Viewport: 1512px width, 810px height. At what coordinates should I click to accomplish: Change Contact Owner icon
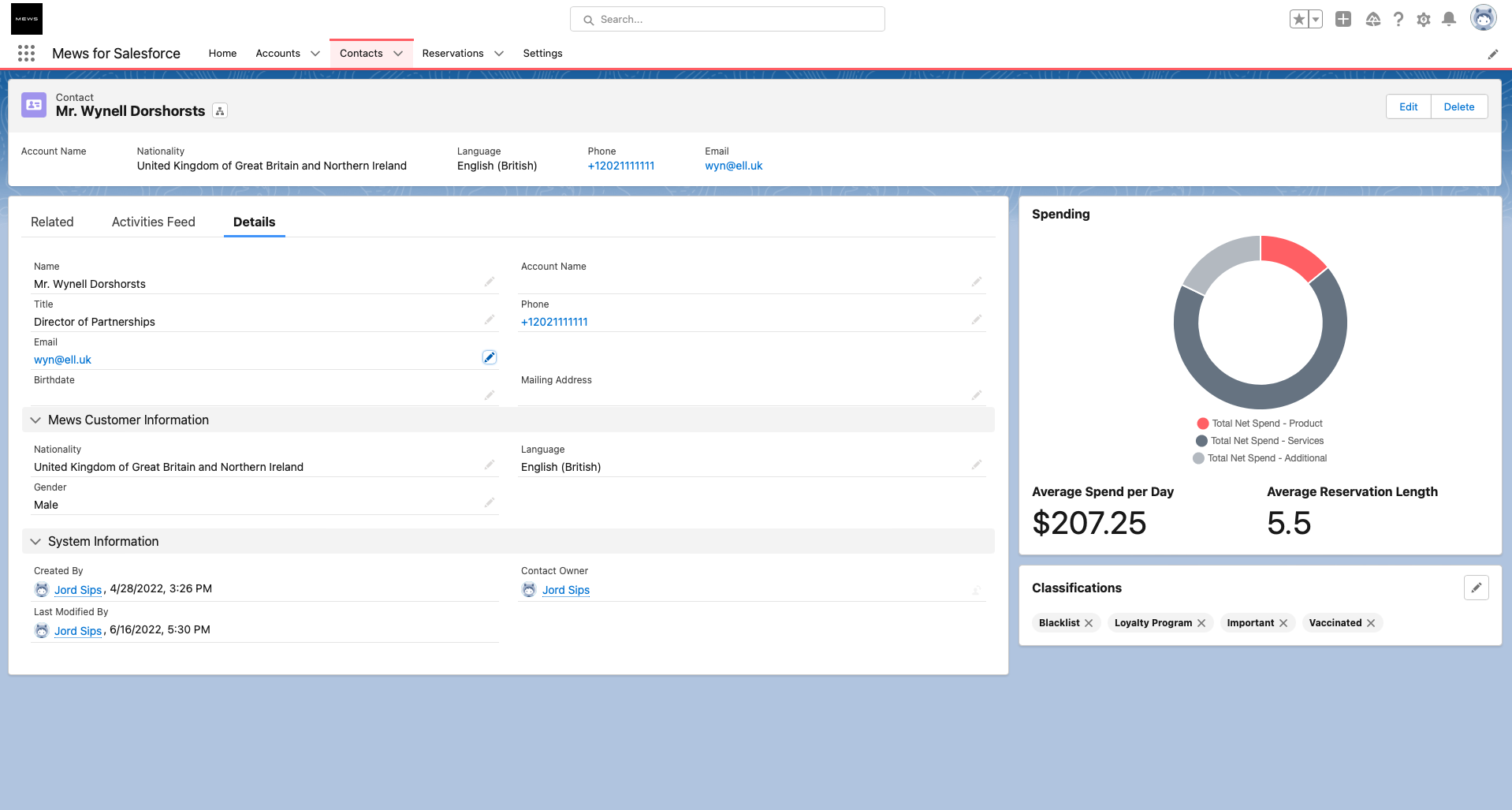[x=977, y=590]
